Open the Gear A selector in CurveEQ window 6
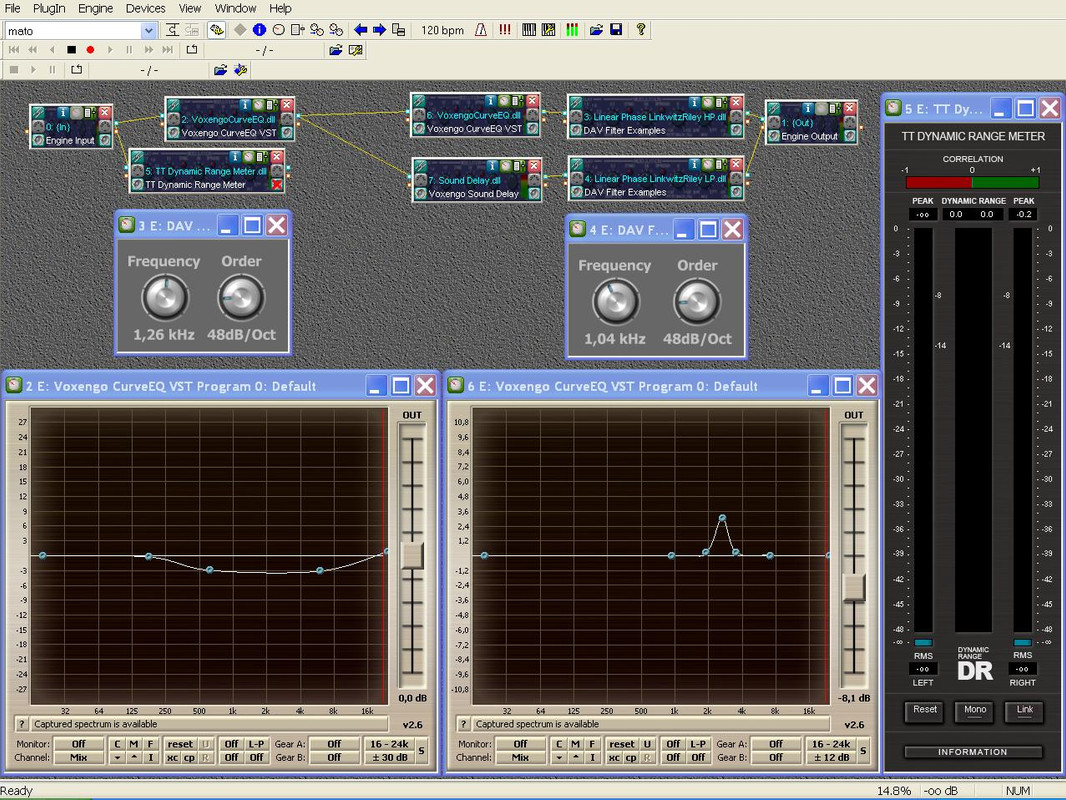Viewport: 1066px width, 800px height. click(776, 744)
